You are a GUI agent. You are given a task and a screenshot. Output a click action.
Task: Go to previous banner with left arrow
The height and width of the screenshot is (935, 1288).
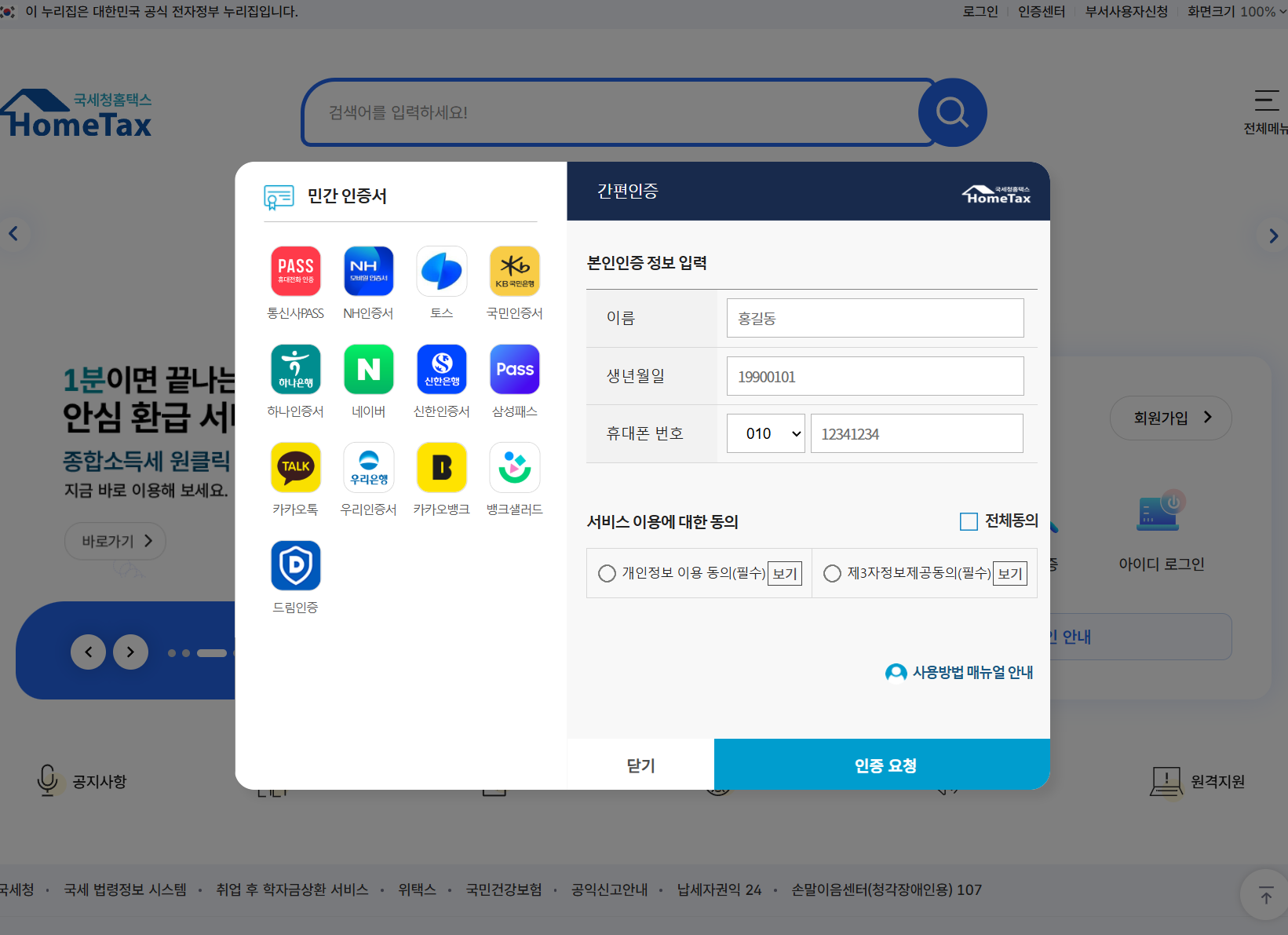click(x=13, y=233)
